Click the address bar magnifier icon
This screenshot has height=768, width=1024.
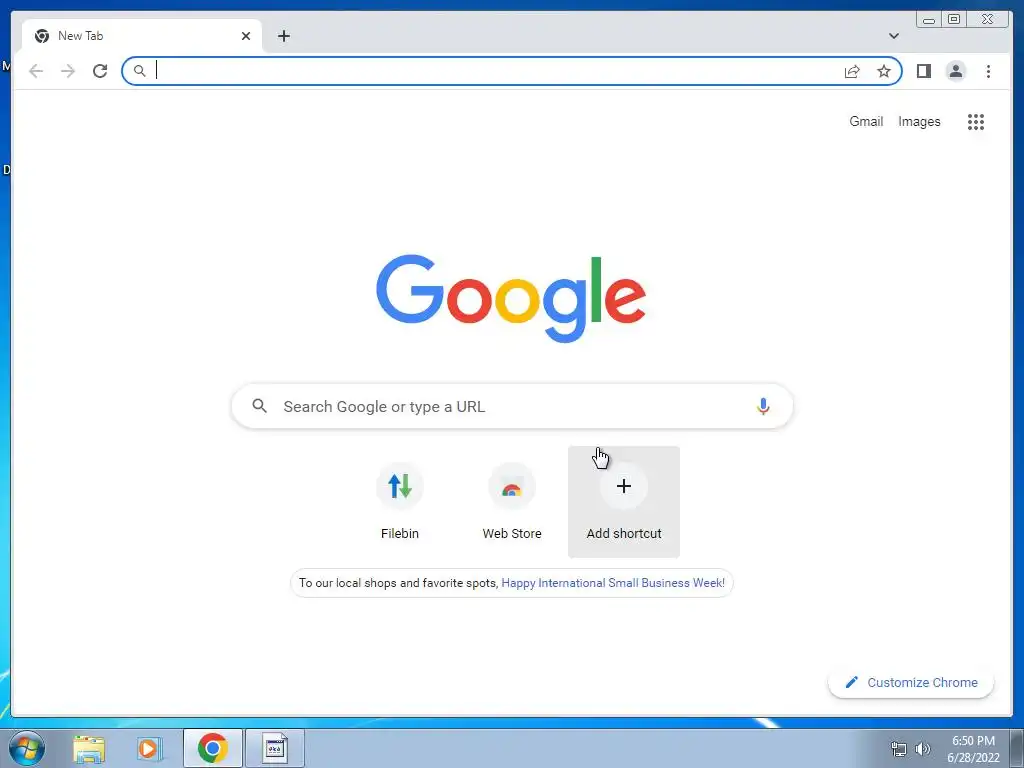[139, 71]
